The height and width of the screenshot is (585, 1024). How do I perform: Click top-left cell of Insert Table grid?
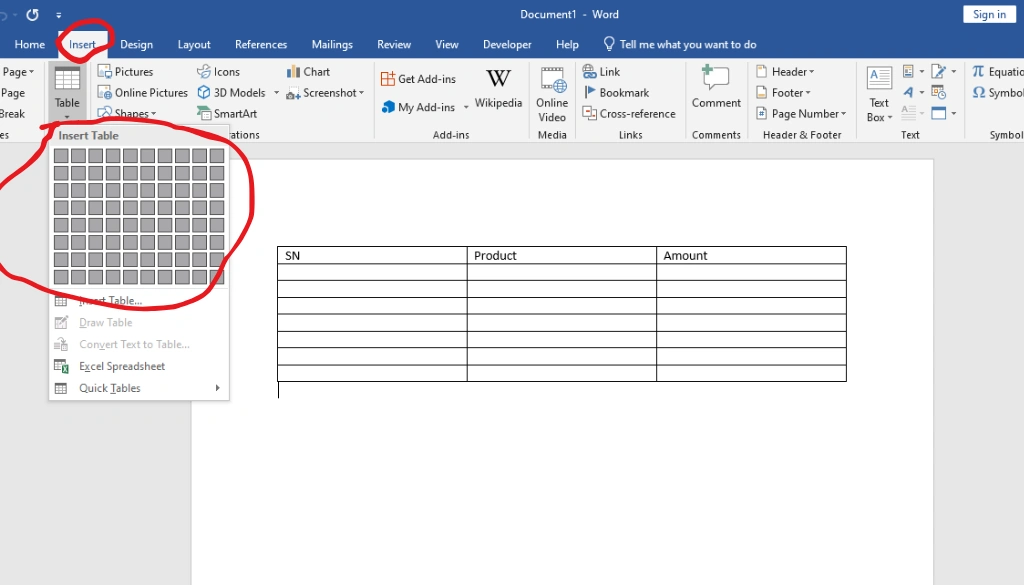point(61,155)
